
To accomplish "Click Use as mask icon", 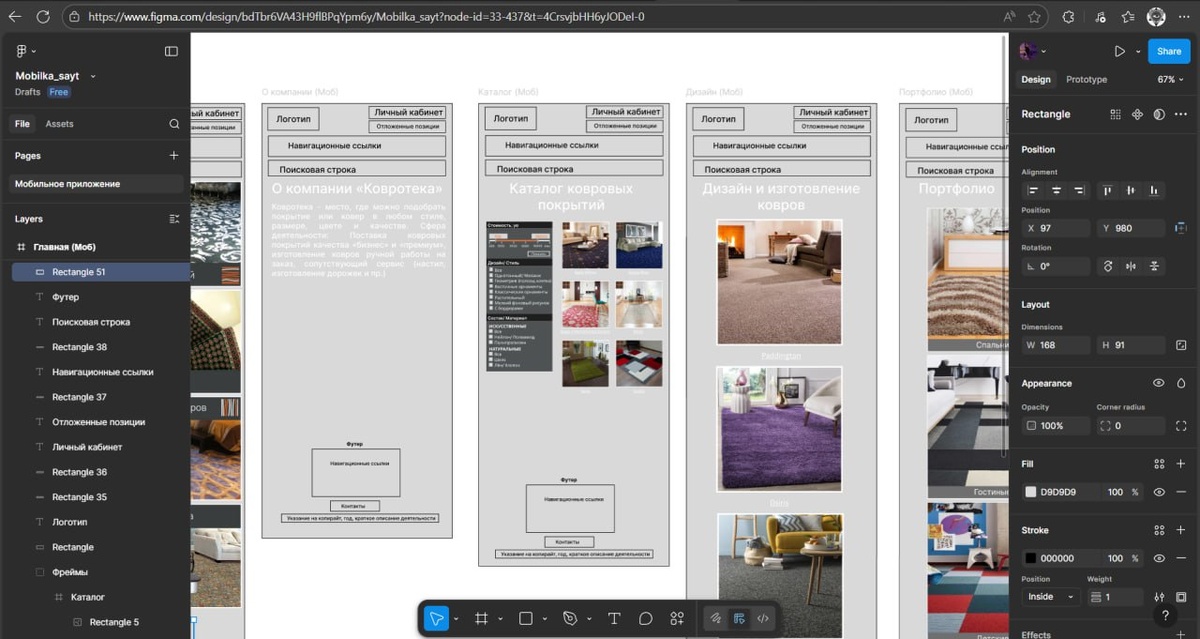I will click(x=1159, y=114).
